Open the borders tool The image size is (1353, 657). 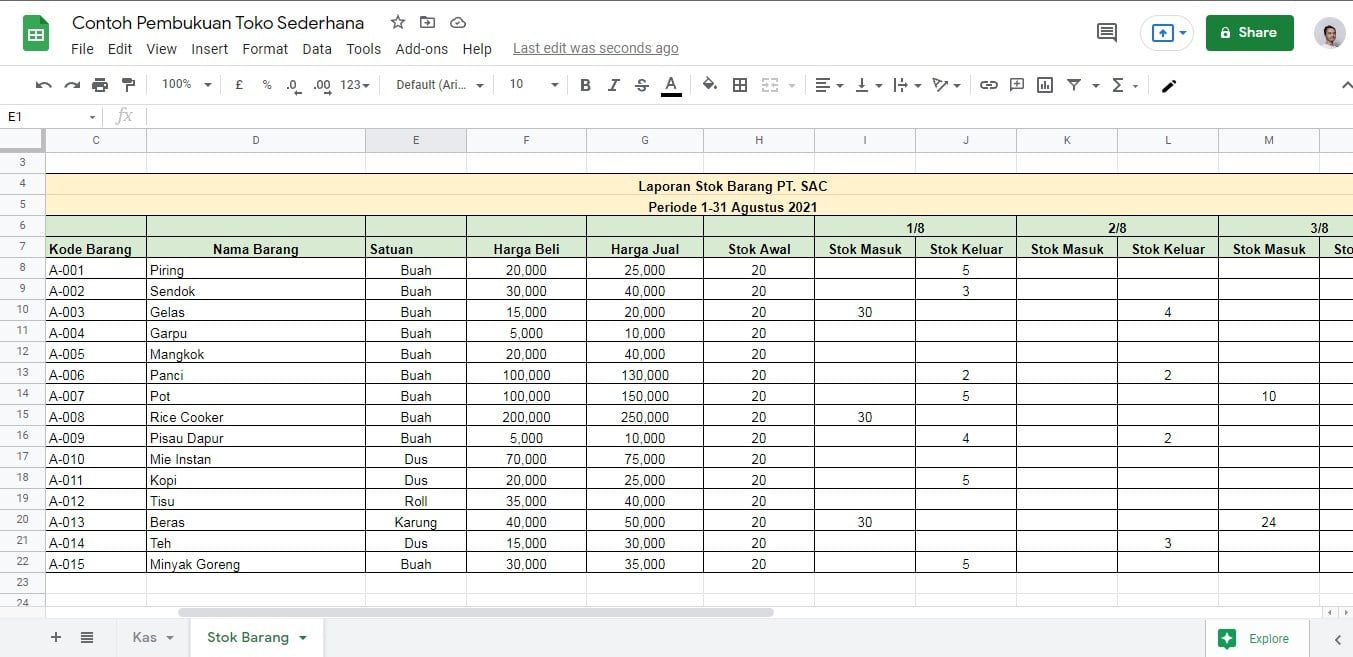tap(740, 85)
